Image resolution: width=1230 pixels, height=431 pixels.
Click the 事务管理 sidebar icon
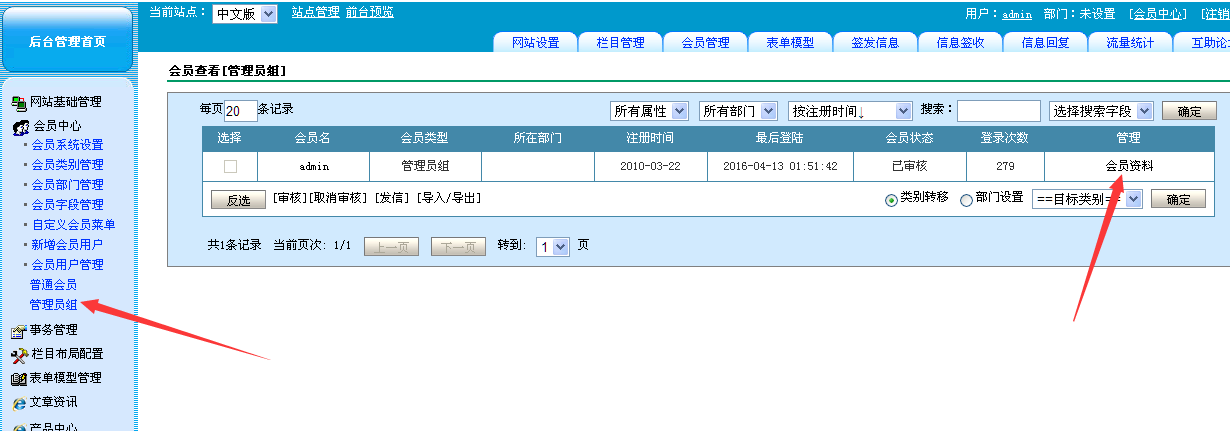[x=18, y=331]
